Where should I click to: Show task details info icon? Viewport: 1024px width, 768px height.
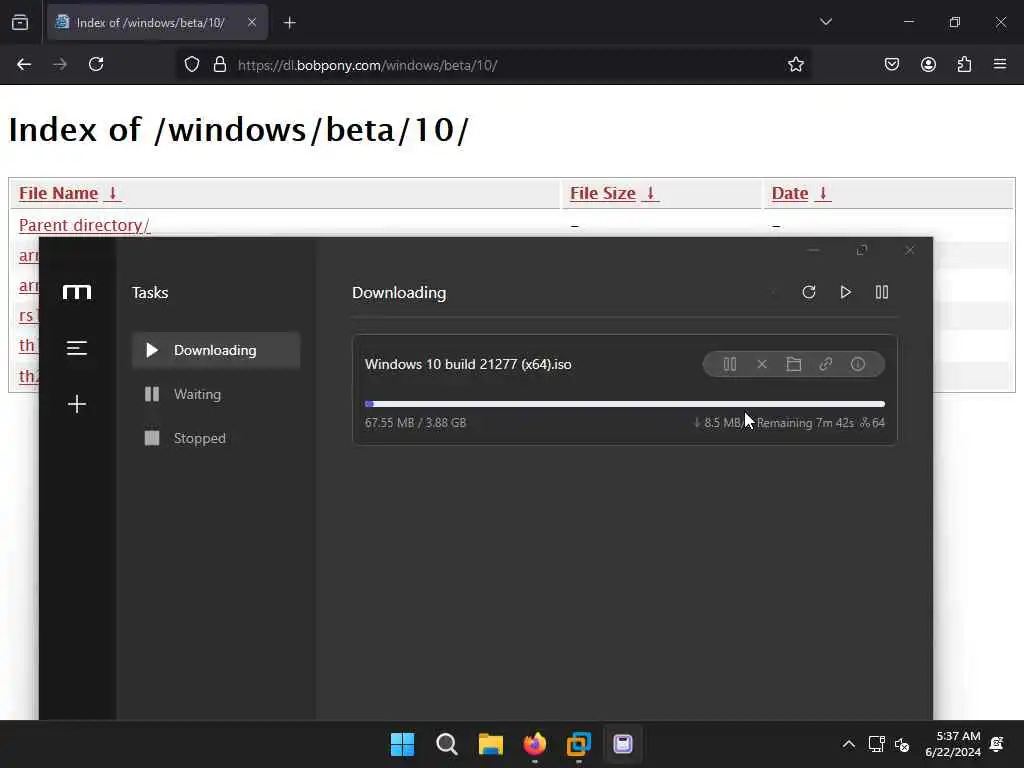pyautogui.click(x=858, y=364)
